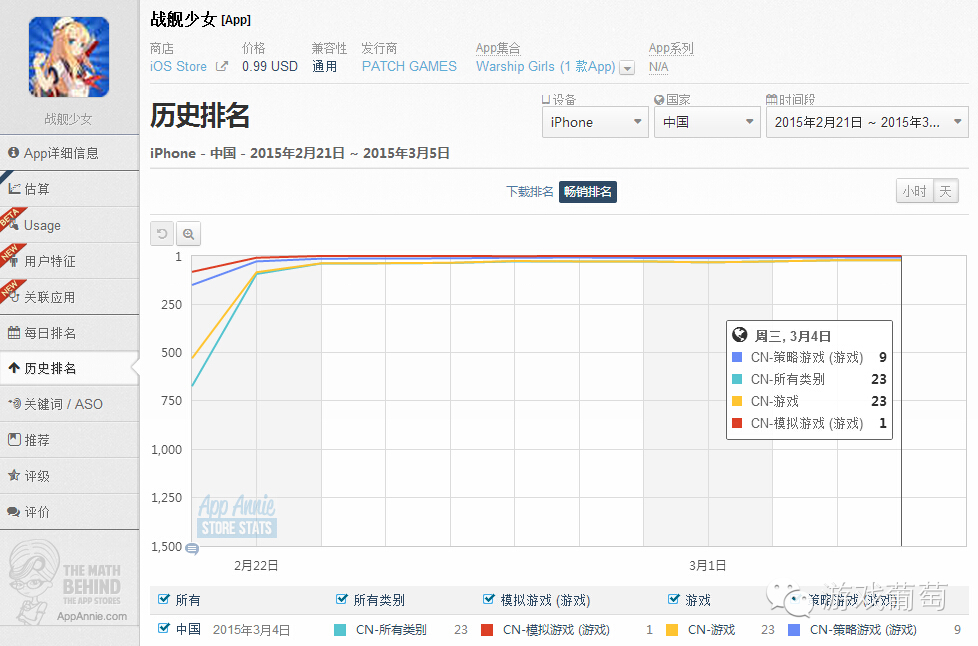Open 每日排名 in the sidebar
This screenshot has height=646, width=978.
pyautogui.click(x=69, y=333)
